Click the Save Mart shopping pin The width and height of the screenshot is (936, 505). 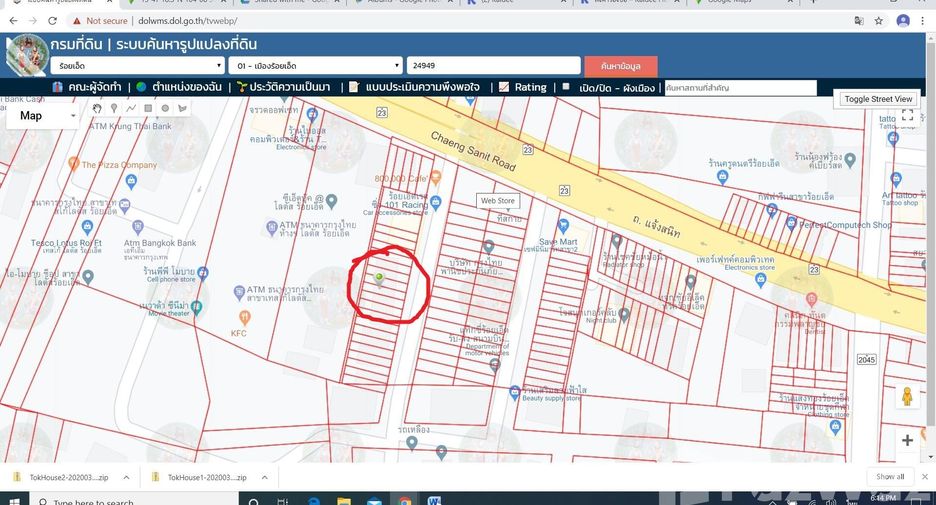pyautogui.click(x=562, y=226)
